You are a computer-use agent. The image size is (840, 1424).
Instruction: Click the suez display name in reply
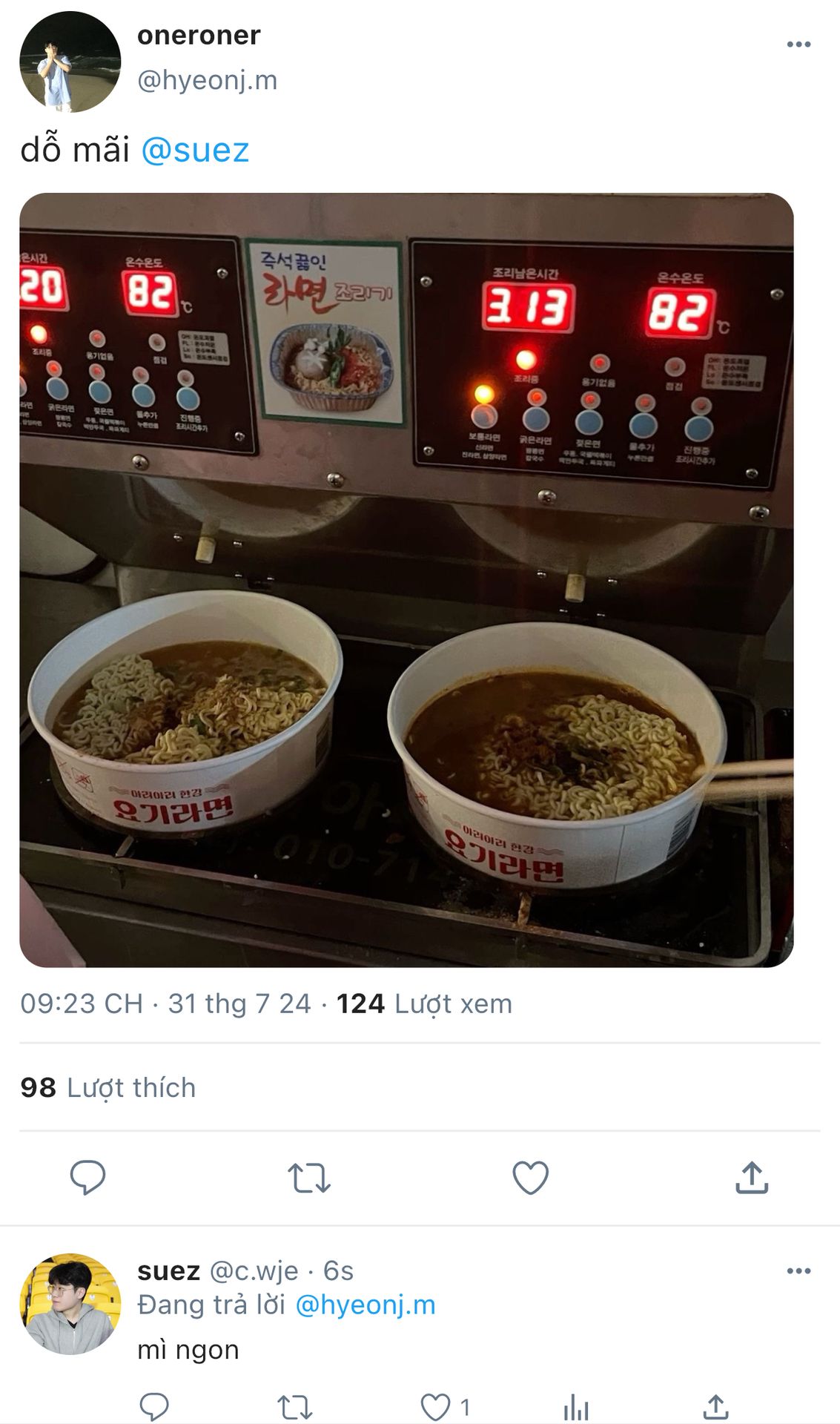168,1270
